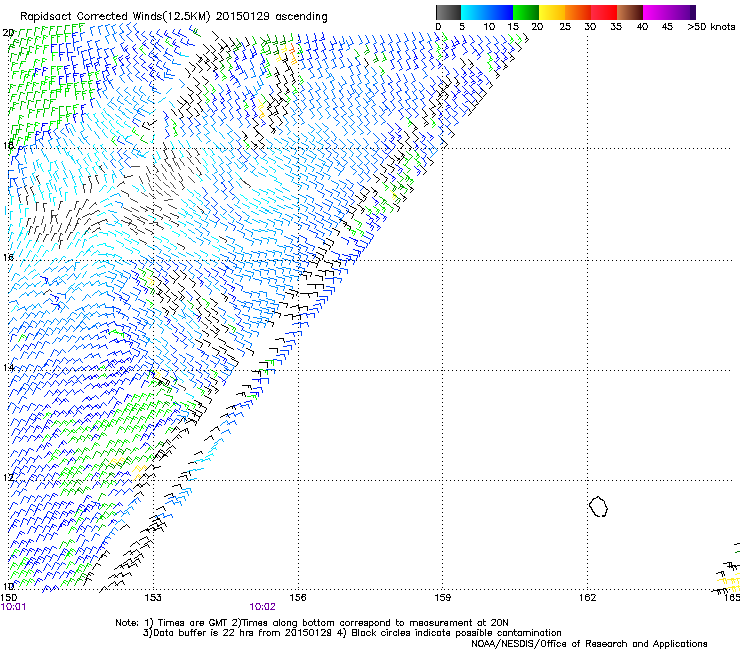Pick the brown 35-40 knots legend swatch

[x=630, y=12]
